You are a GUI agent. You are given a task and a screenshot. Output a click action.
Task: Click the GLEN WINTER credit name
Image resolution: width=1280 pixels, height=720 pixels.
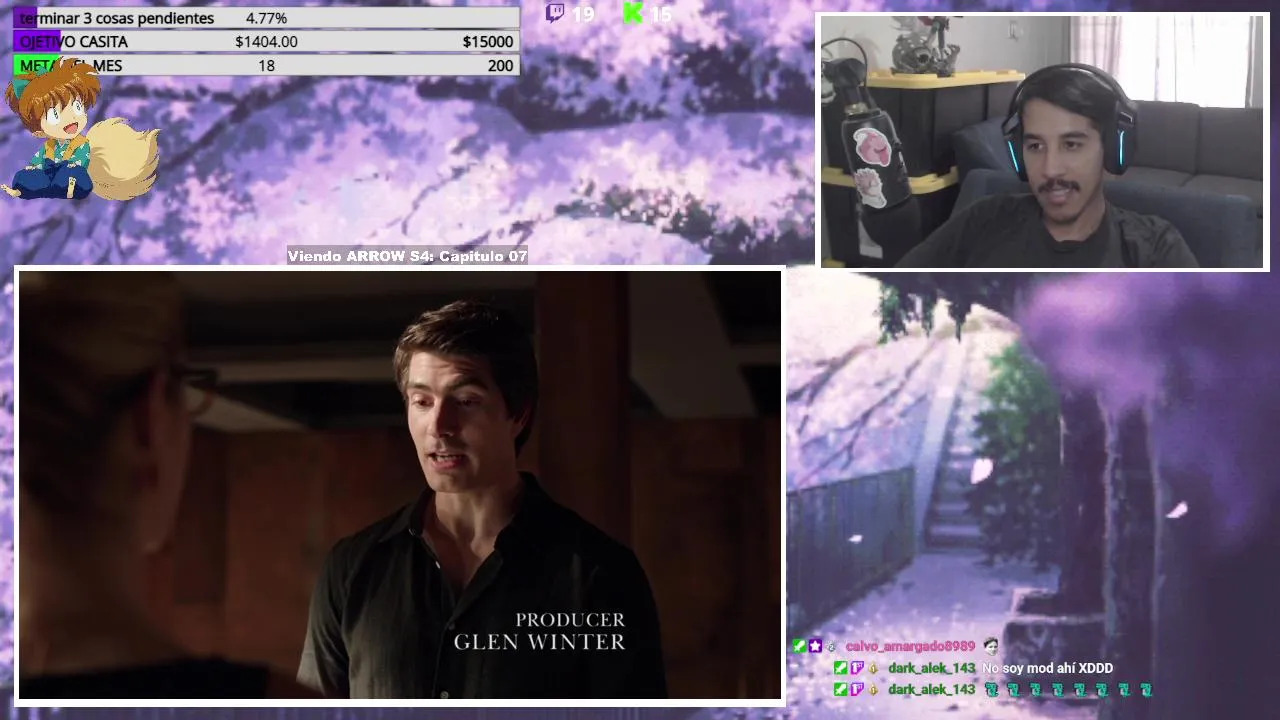(x=540, y=642)
